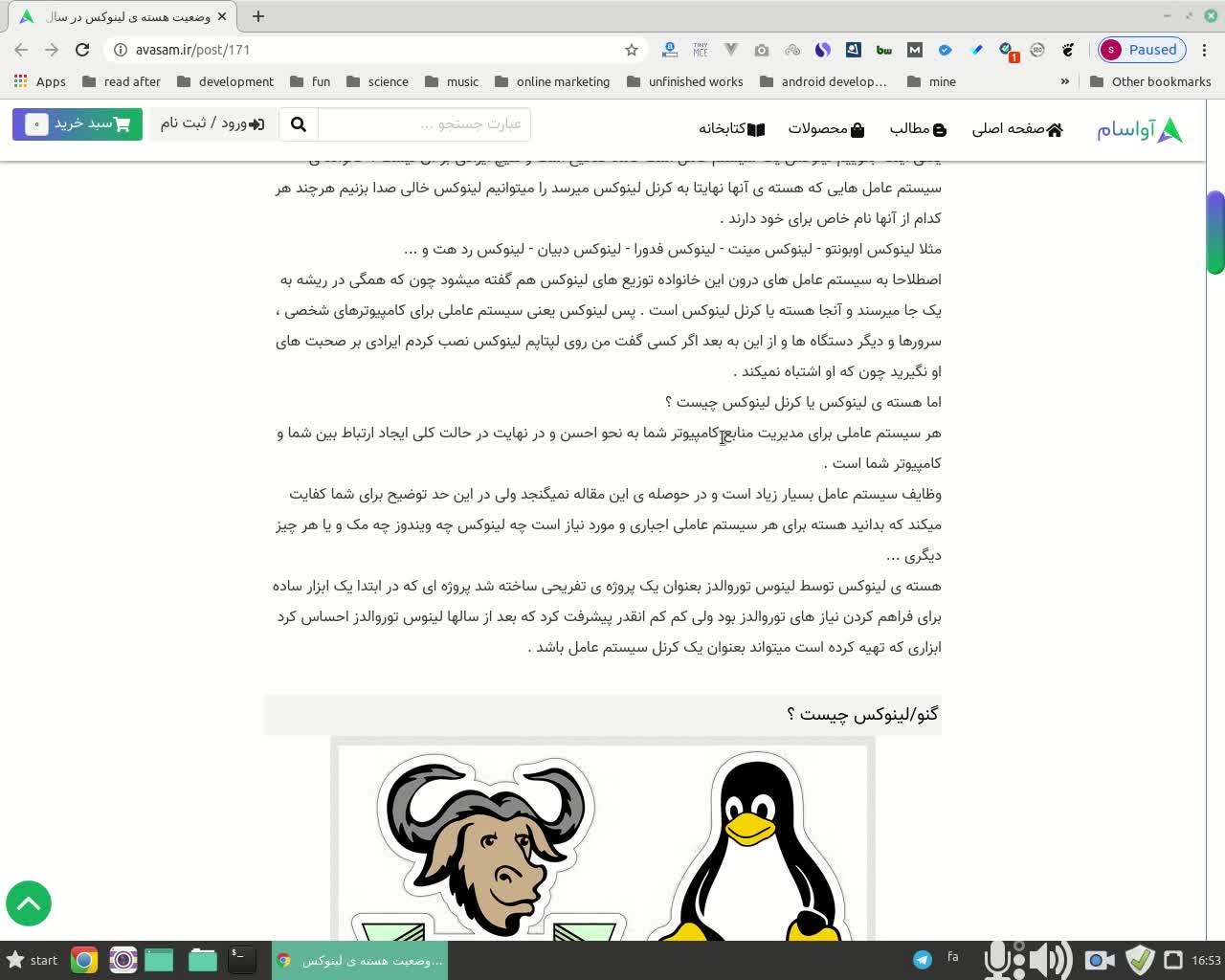The image size is (1225, 980).
Task: Open the 'science' bookmarks folder
Action: click(377, 81)
